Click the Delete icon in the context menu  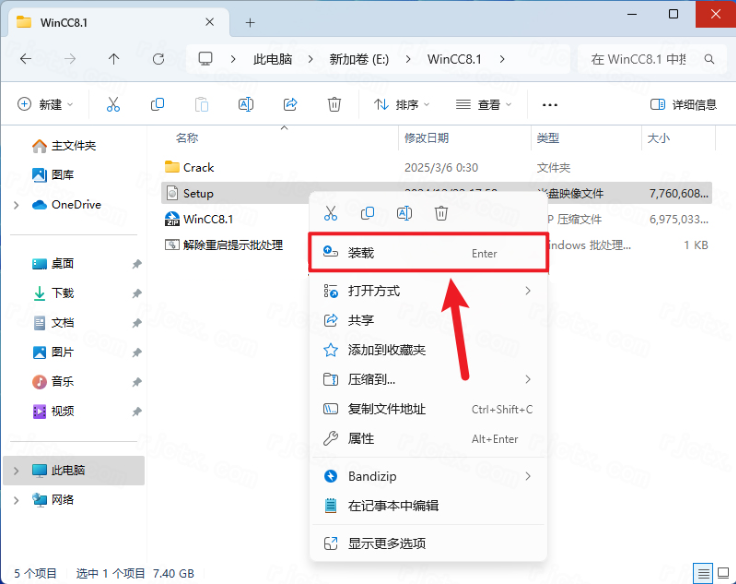[x=441, y=214]
